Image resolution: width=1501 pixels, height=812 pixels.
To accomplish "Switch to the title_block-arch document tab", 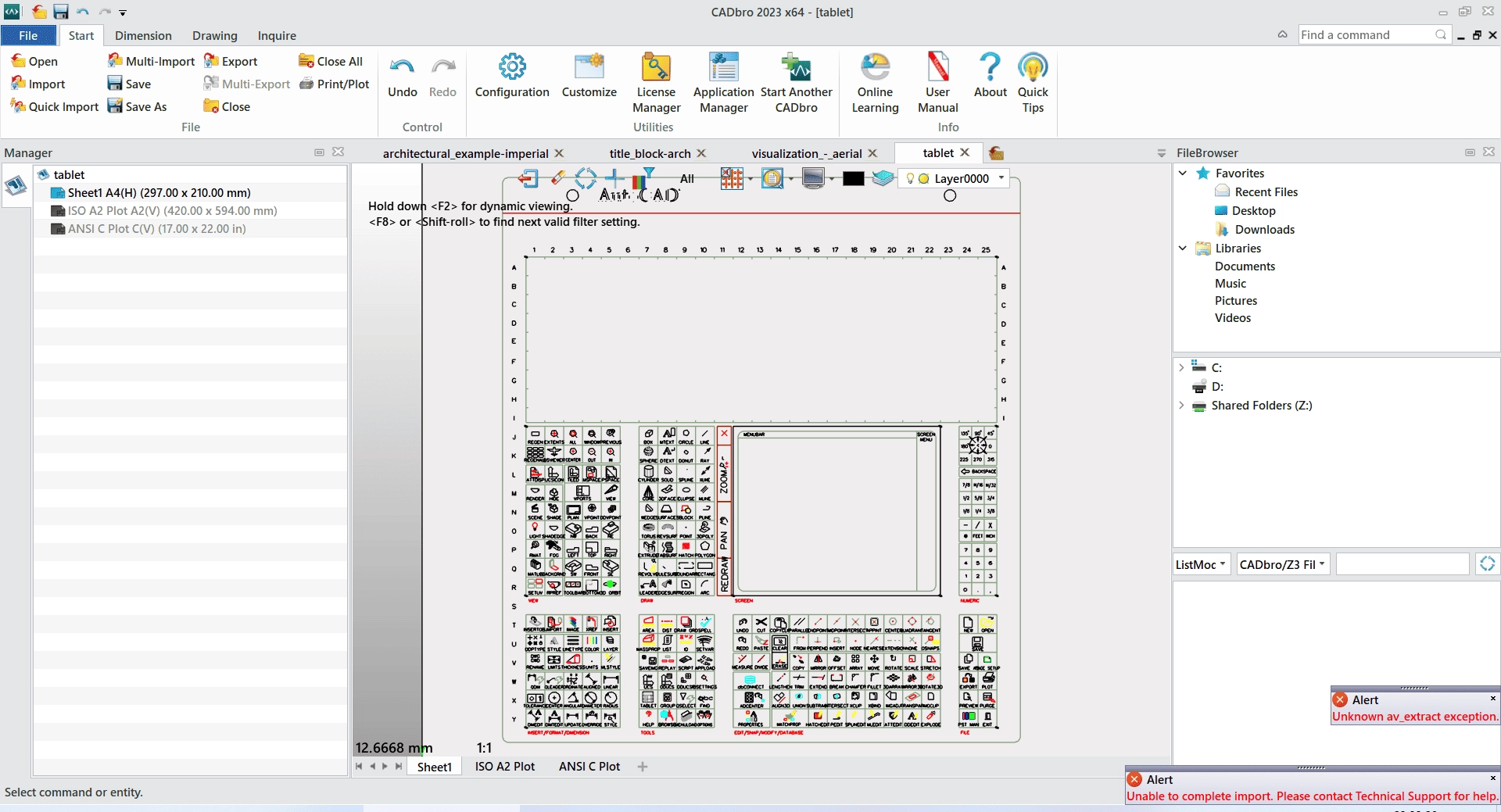I will click(x=650, y=153).
